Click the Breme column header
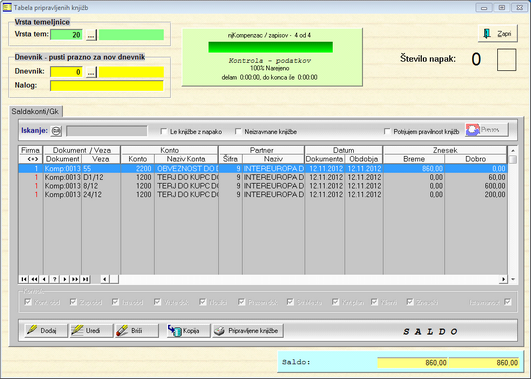The image size is (531, 379). click(414, 159)
